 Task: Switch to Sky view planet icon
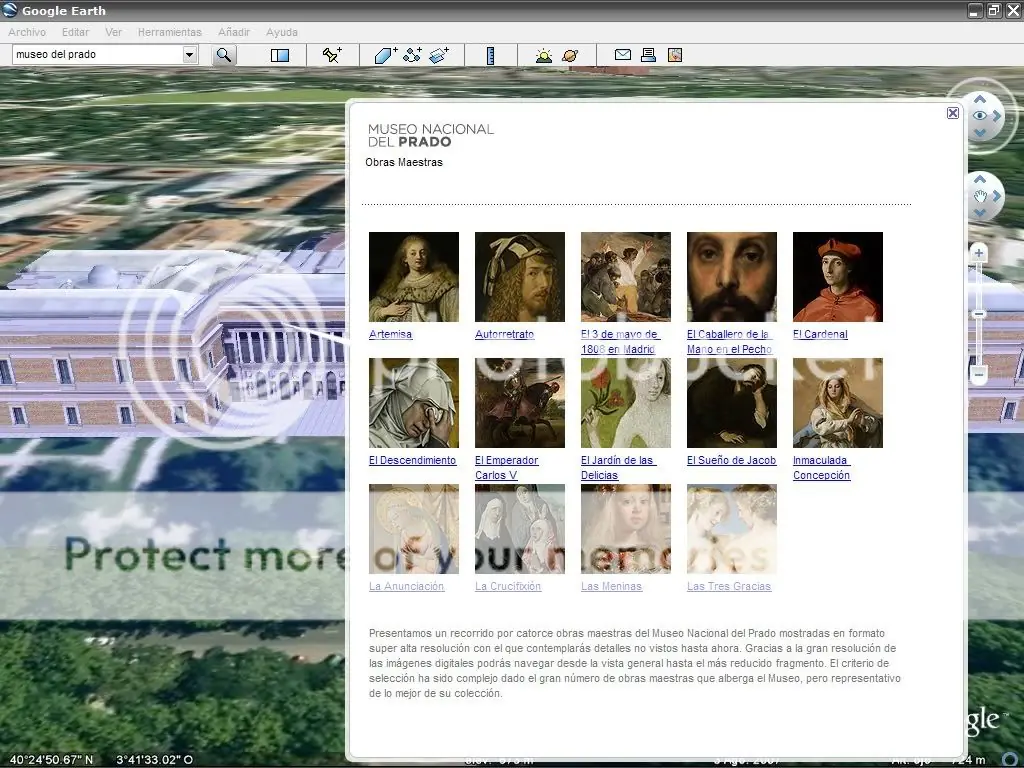pos(570,55)
